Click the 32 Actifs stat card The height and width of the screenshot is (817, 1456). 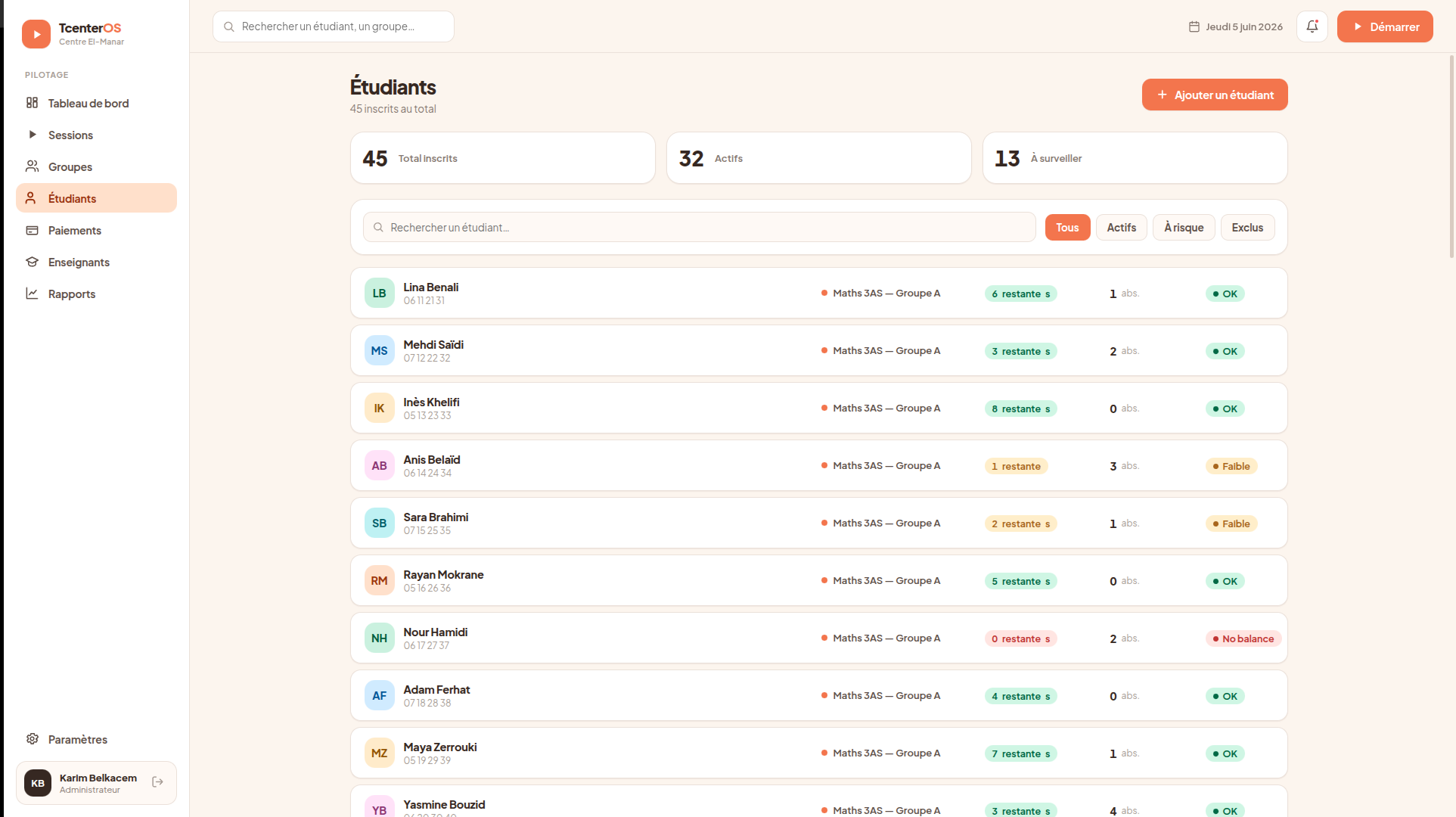click(819, 158)
